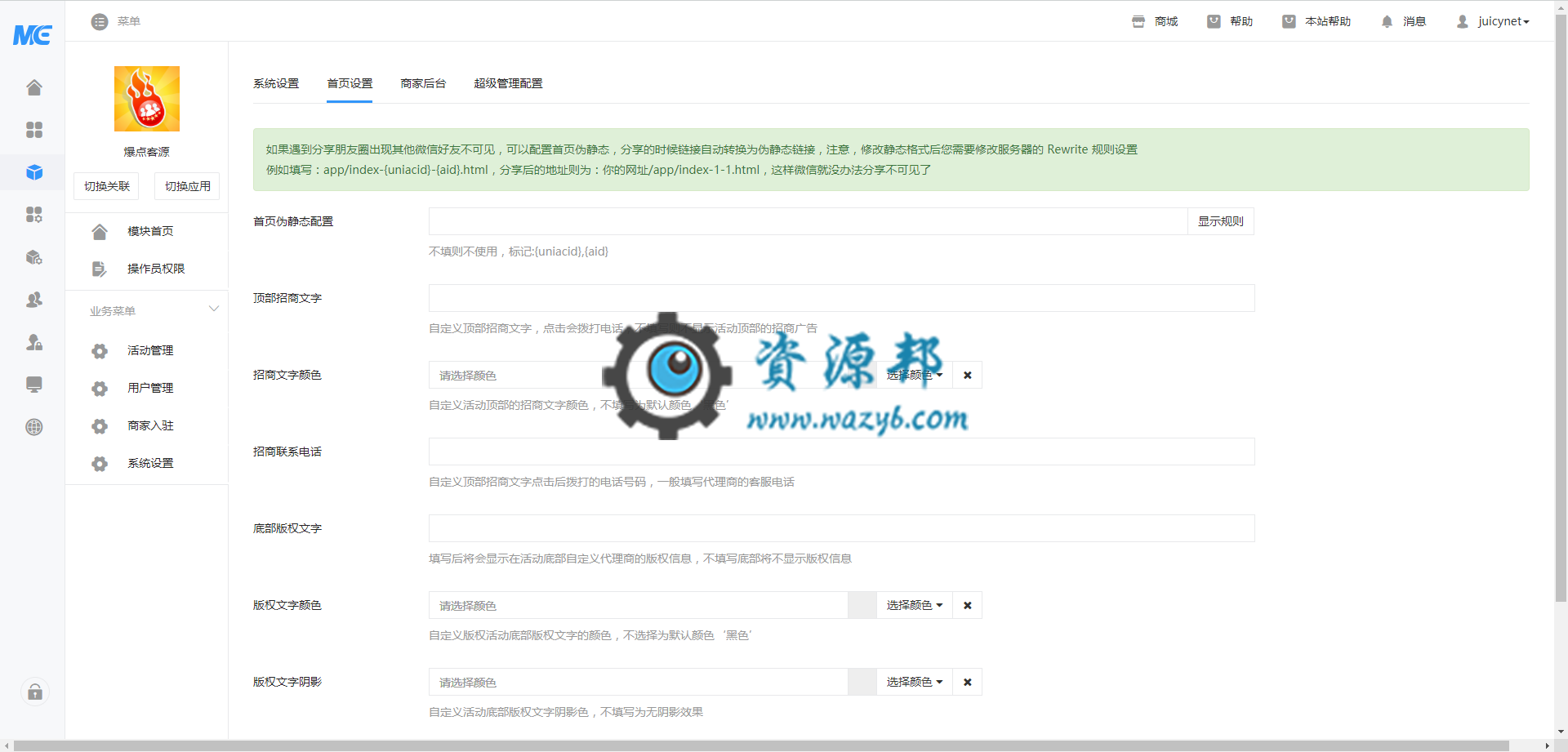This screenshot has width=1568, height=752.
Task: Click the 招商联系电话 input field
Action: pyautogui.click(x=842, y=452)
